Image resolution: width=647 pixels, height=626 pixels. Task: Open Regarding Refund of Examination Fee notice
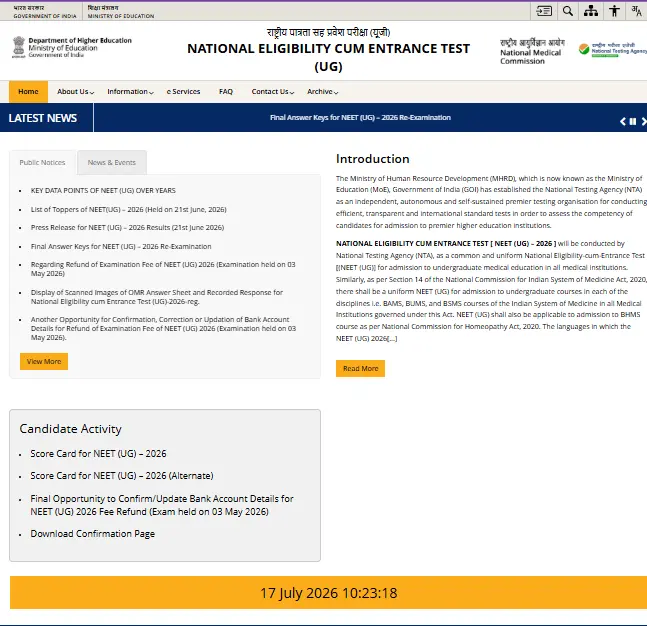[x=163, y=269]
